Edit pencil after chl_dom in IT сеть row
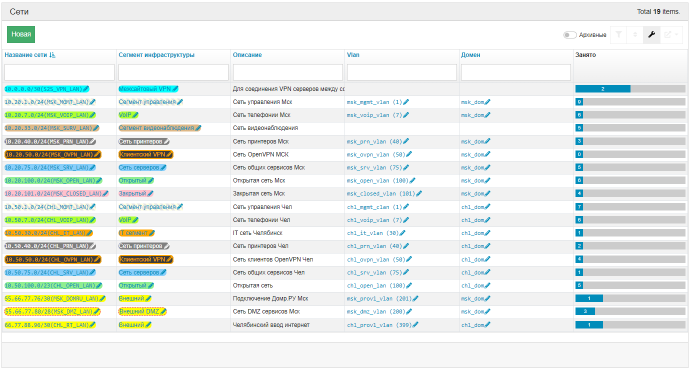Screen dimensions: 691x371 [487, 233]
